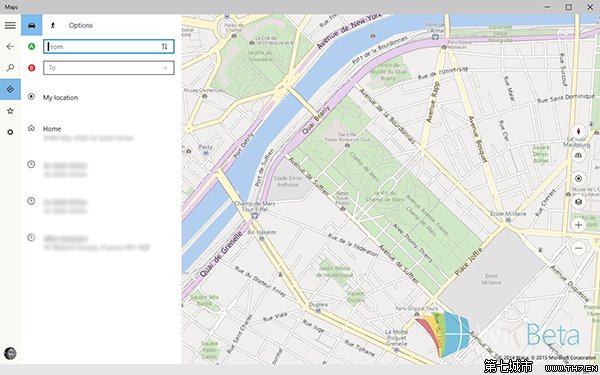Center map on my location
600x375 pixels.
(x=579, y=179)
